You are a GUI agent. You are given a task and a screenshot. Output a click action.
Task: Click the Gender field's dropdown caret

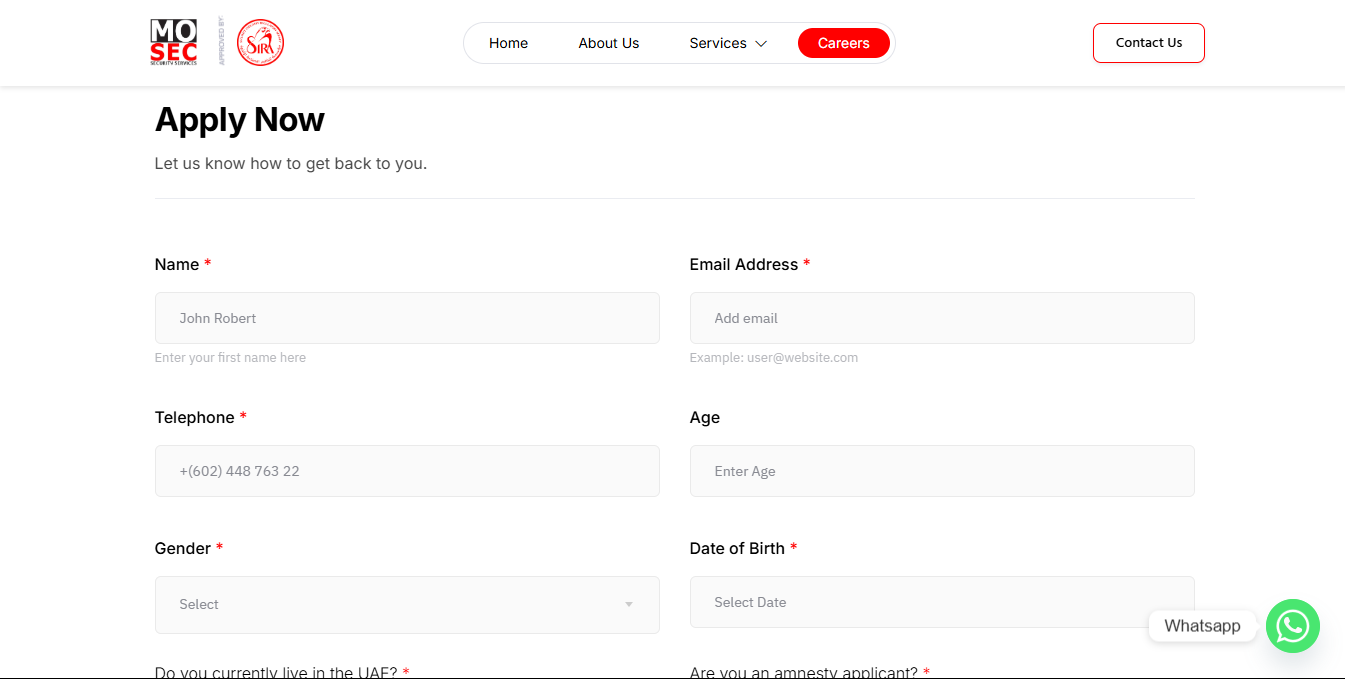(629, 604)
